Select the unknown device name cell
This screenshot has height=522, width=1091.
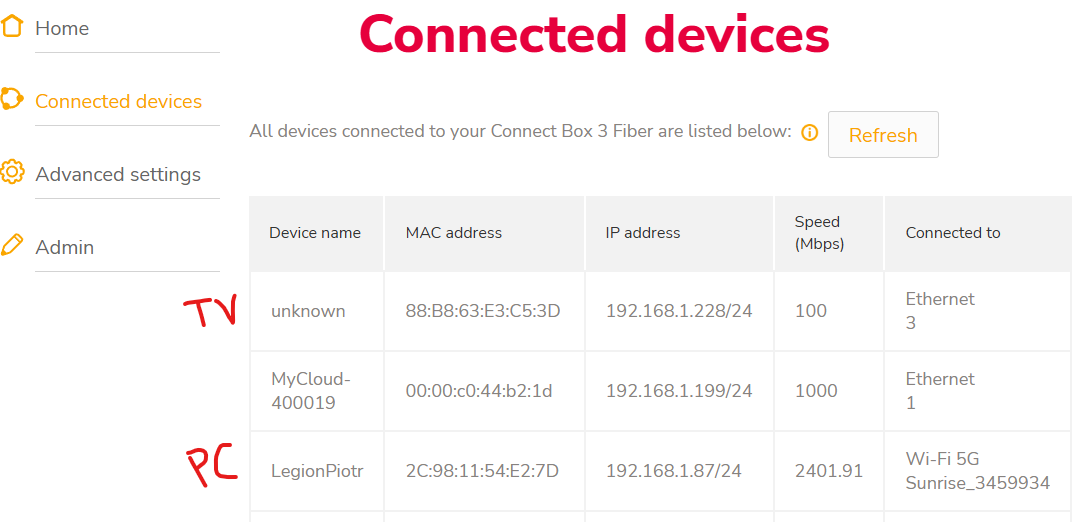308,311
